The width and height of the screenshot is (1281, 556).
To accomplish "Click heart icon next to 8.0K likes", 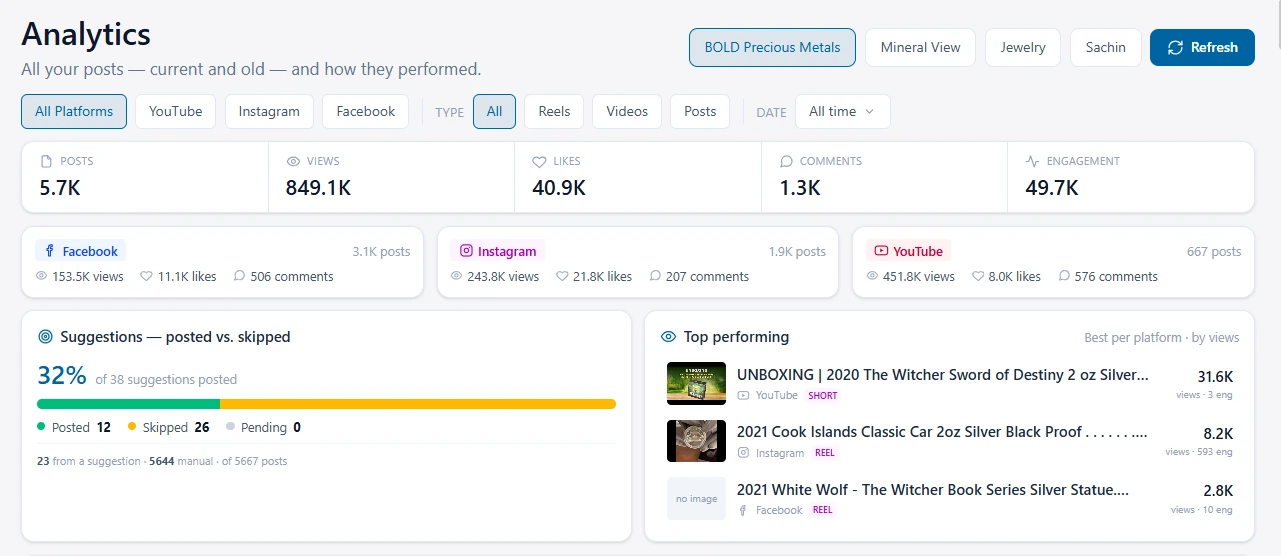I will click(x=978, y=276).
